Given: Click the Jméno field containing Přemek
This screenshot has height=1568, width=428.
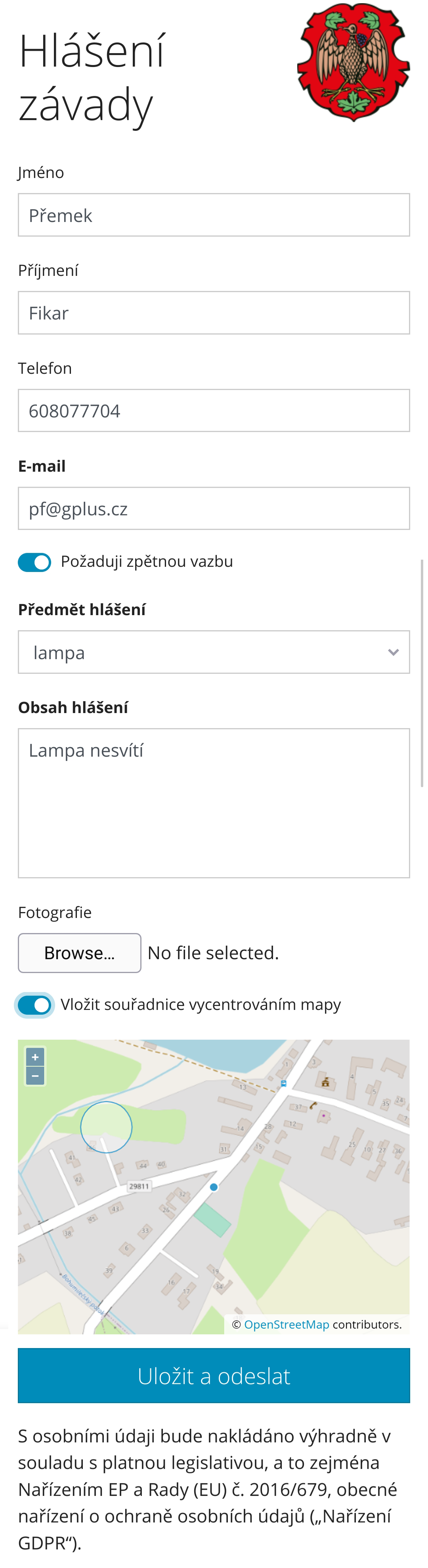Looking at the screenshot, I should (x=214, y=215).
